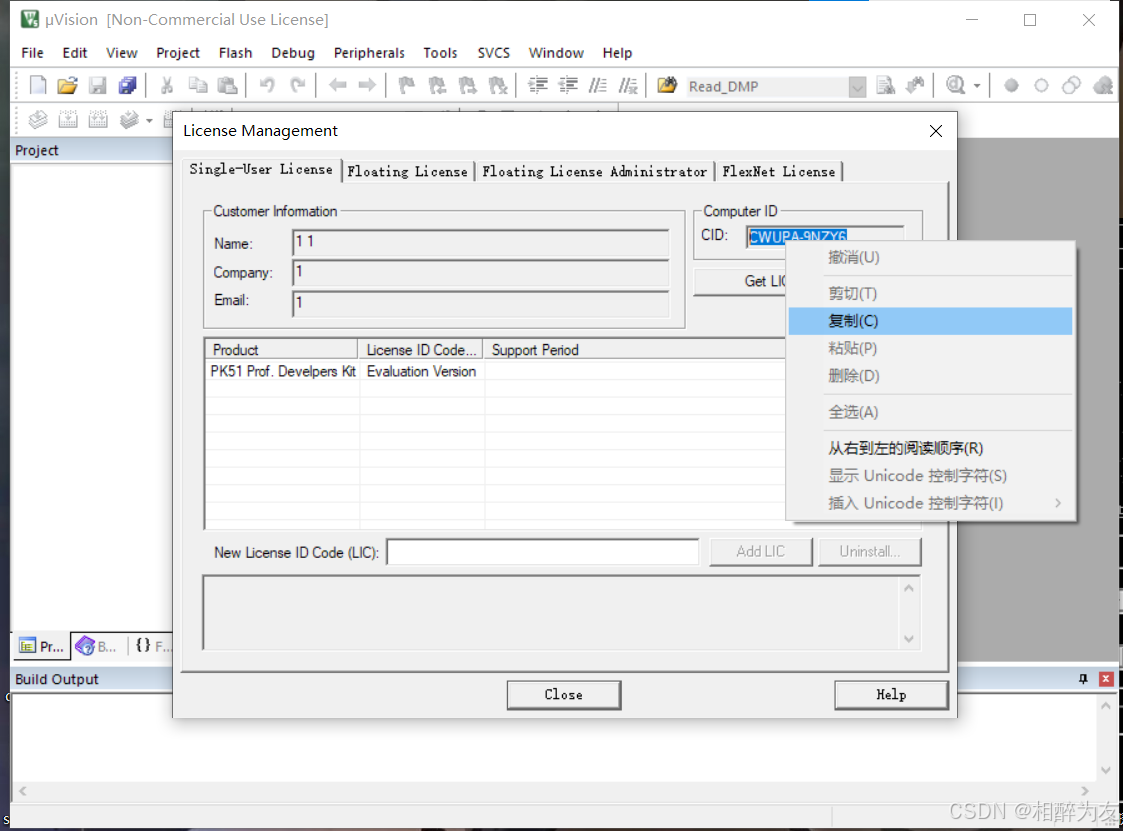Click the Company input field
The height and width of the screenshot is (831, 1123).
click(481, 273)
